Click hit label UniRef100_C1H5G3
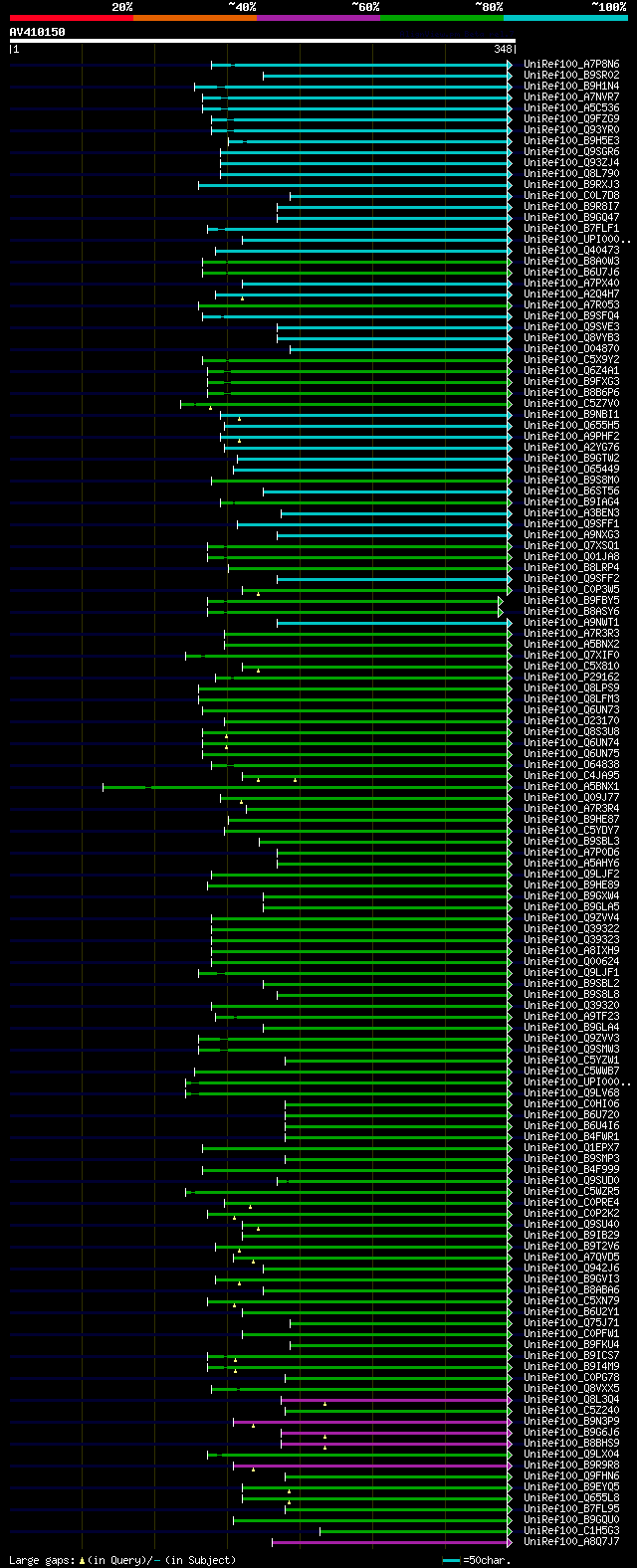This screenshot has height=1568, width=637. pyautogui.click(x=571, y=1531)
